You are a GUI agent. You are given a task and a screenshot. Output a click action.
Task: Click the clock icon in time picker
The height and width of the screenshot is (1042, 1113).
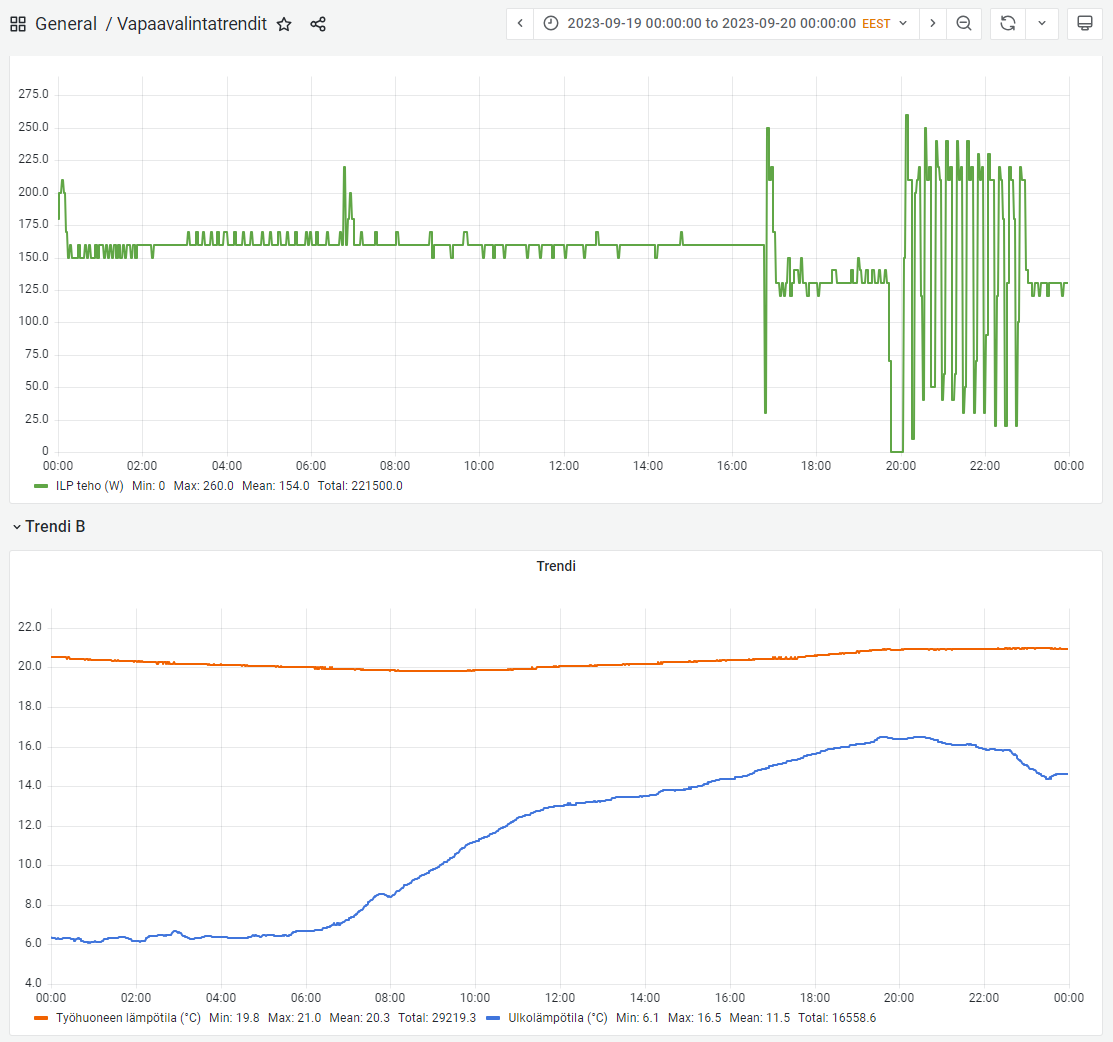tap(551, 23)
